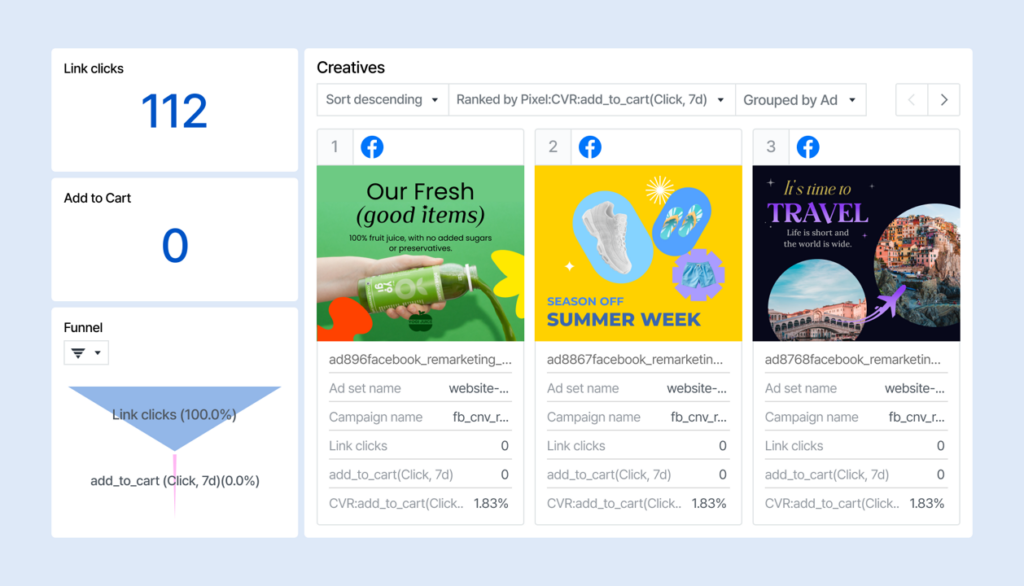Click the Facebook icon on creative 2
This screenshot has height=586, width=1024.
pos(590,147)
